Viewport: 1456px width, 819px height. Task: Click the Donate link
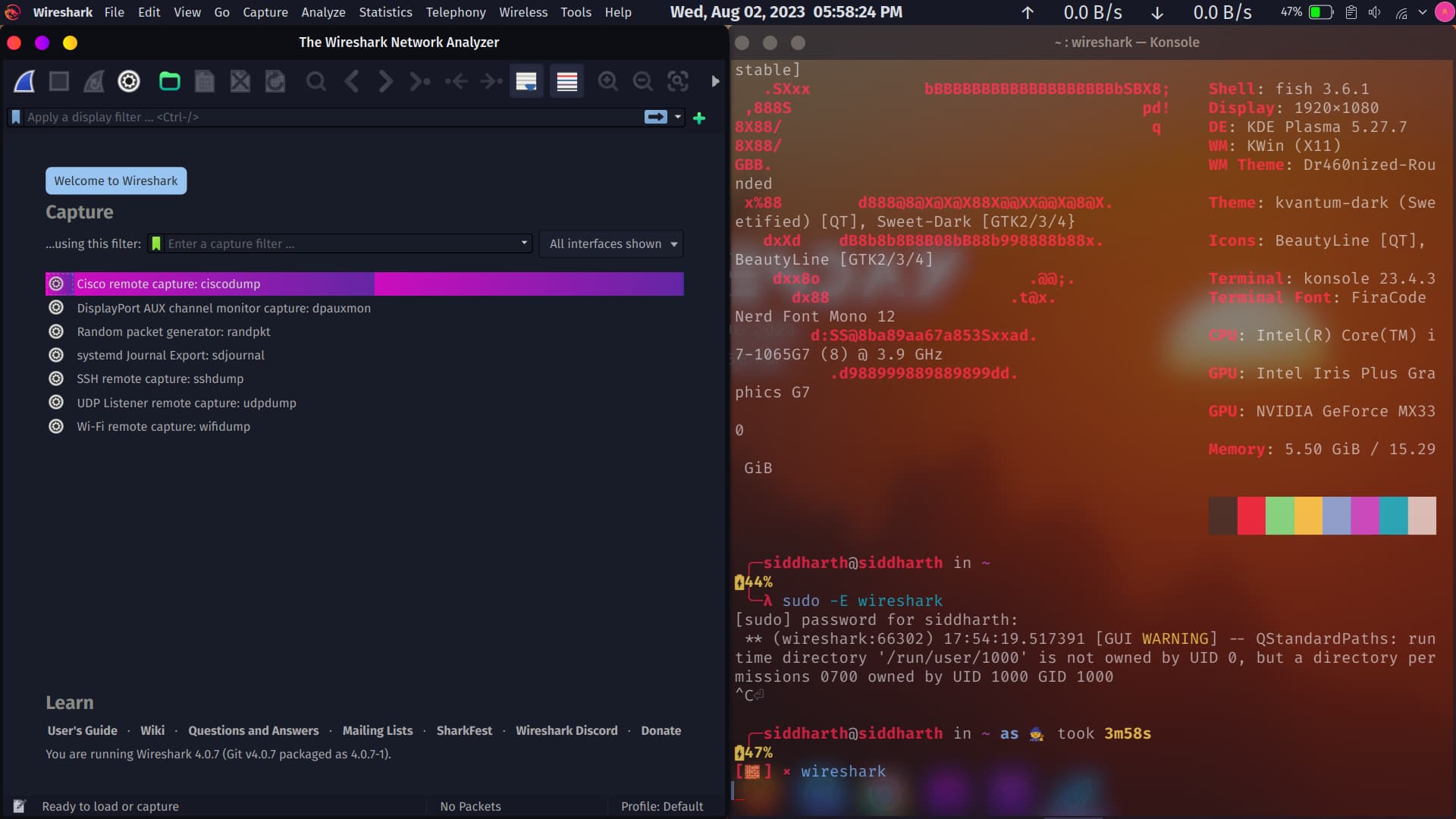(661, 730)
